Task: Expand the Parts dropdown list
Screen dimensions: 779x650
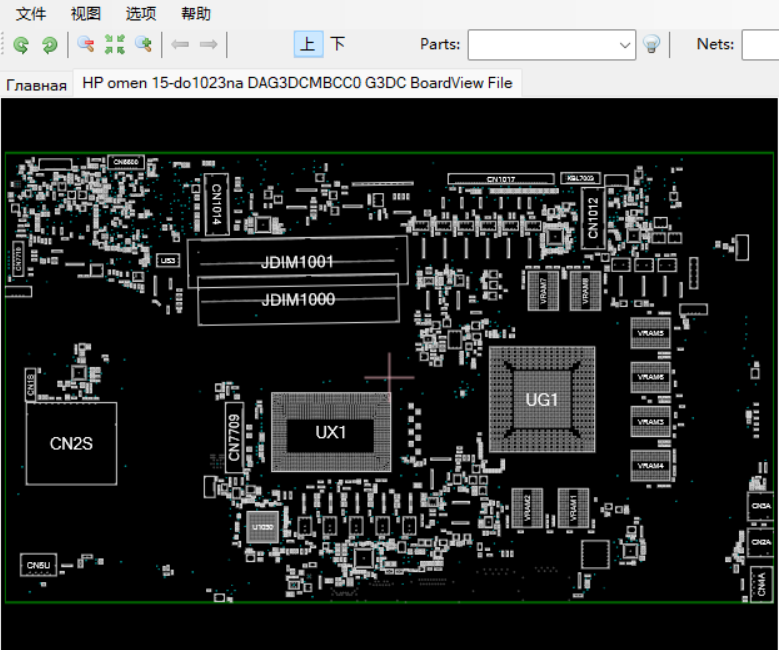Action: 626,45
